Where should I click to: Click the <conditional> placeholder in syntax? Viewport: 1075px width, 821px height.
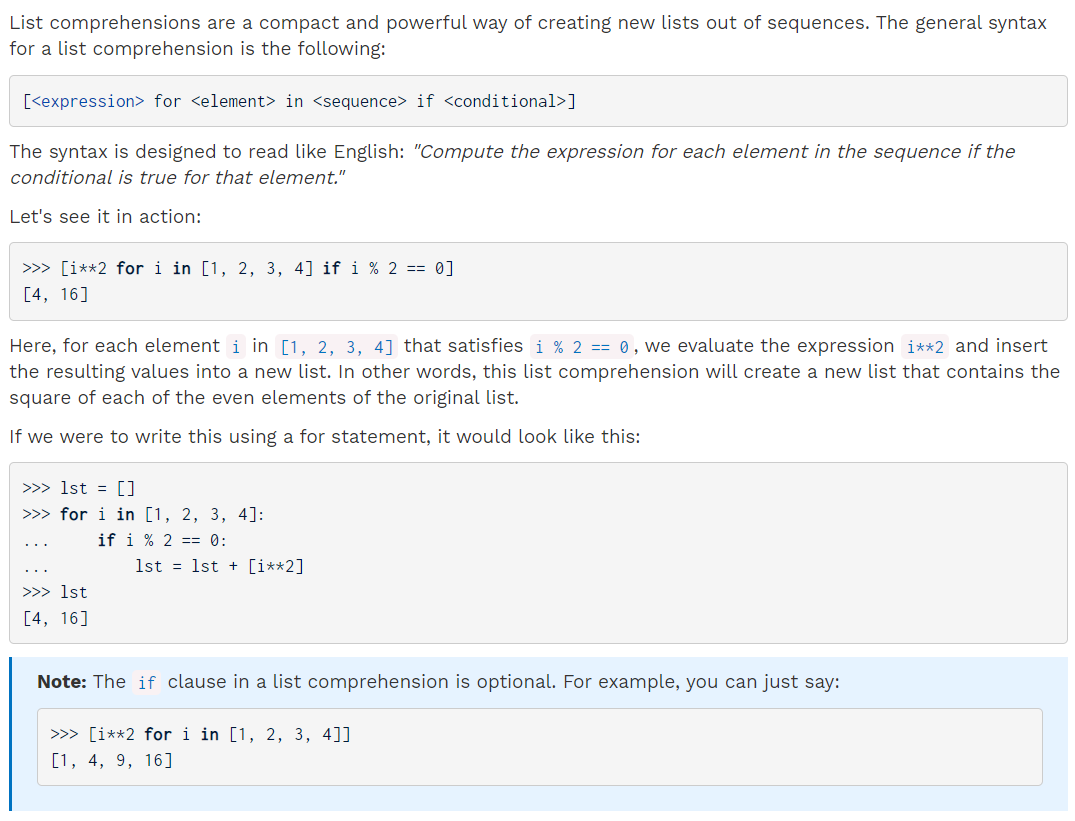point(505,101)
